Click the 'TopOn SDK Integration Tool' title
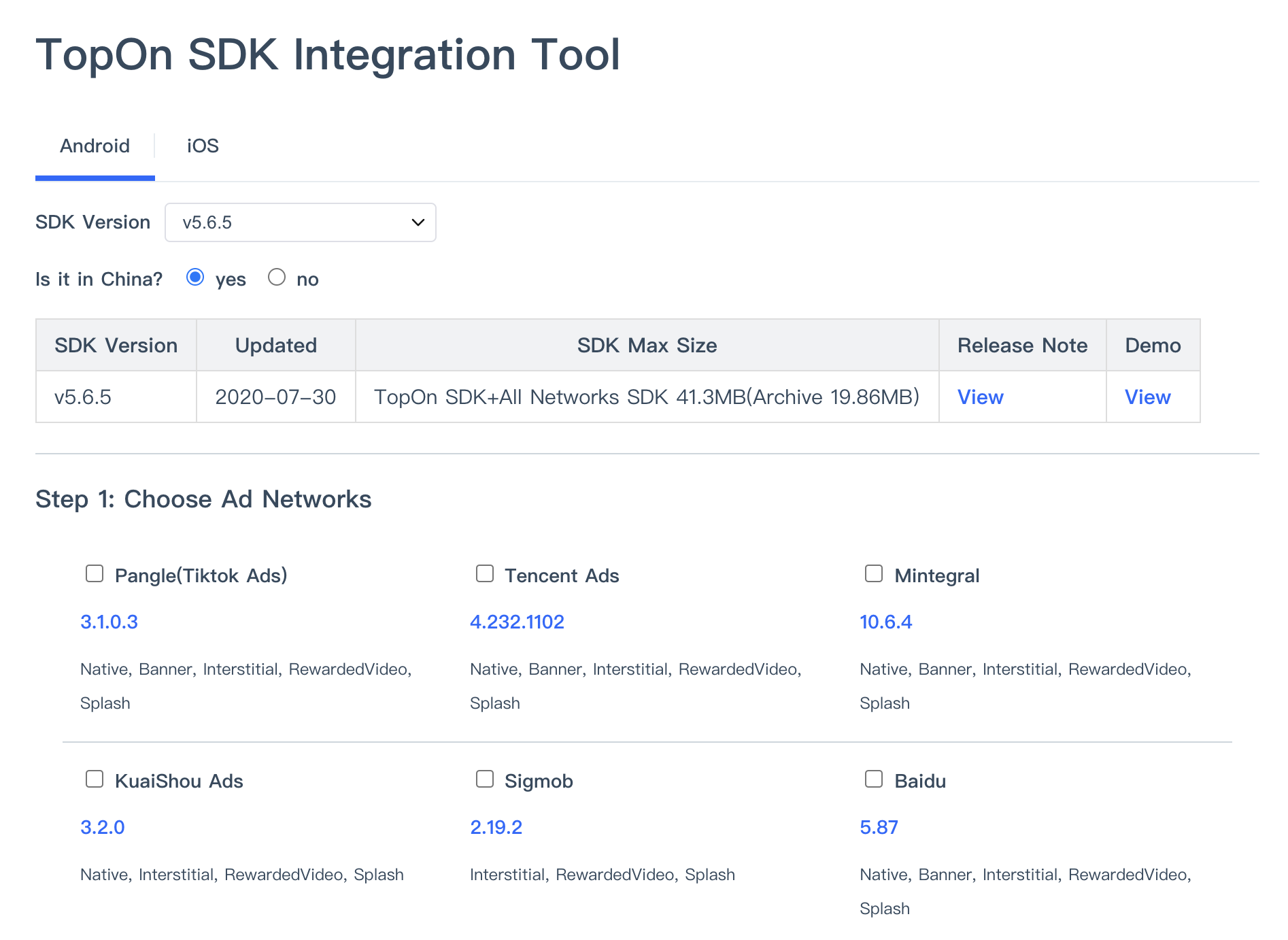 pyautogui.click(x=328, y=54)
